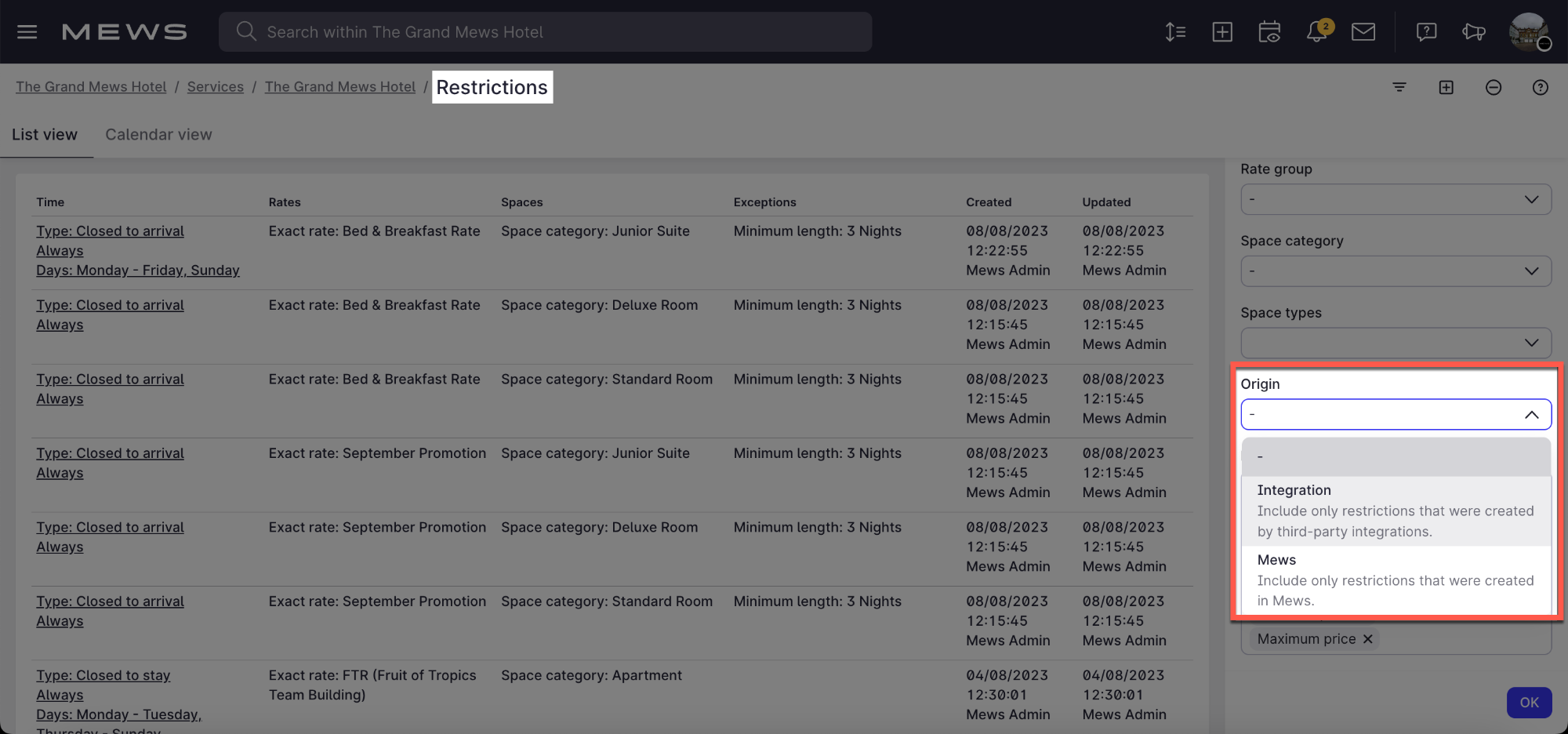The image size is (1568, 734).
Task: Open the sort list icon in top bar
Action: 1175,32
